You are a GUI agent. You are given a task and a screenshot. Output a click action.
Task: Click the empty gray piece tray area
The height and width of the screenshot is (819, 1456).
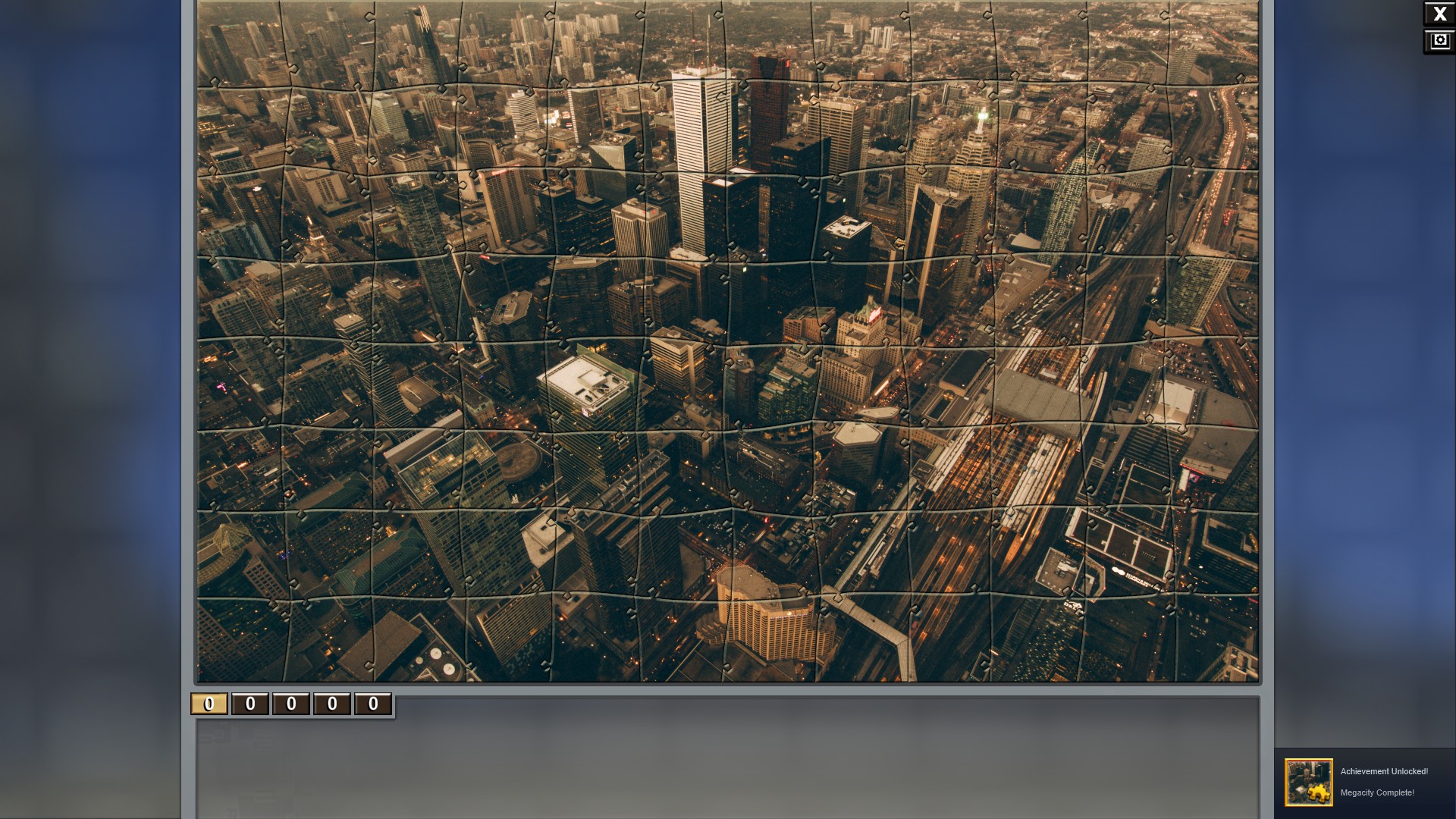point(728,766)
